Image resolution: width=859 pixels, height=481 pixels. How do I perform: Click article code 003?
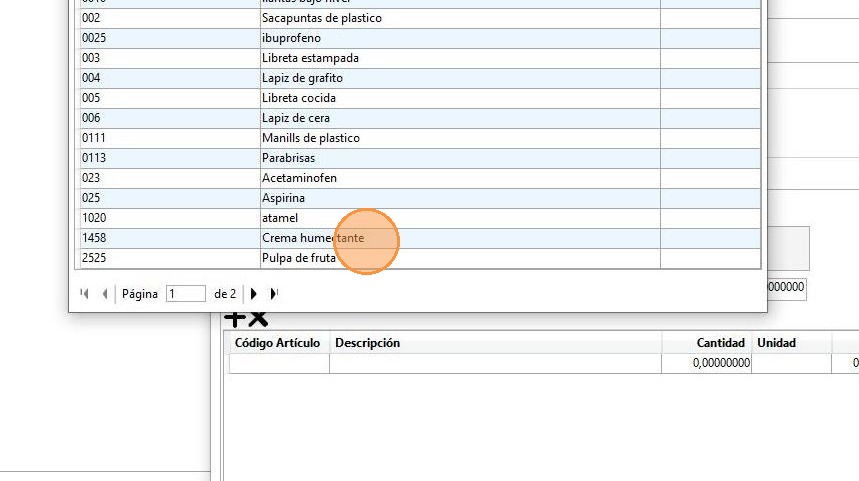point(91,58)
